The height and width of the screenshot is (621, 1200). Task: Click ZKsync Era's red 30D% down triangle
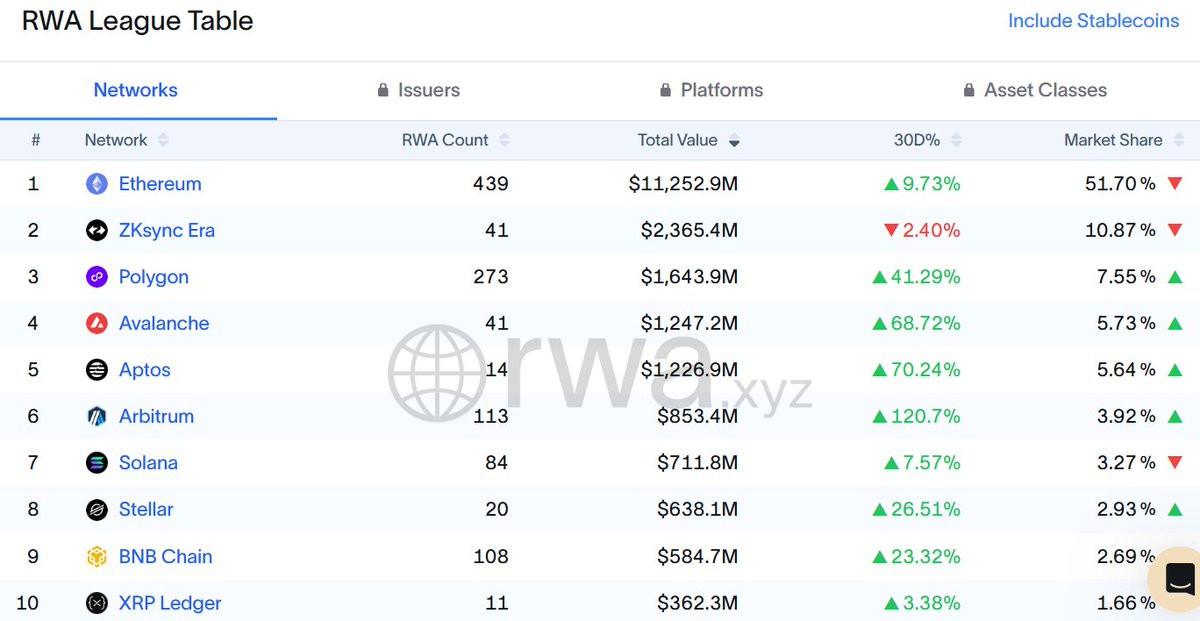pyautogui.click(x=891, y=231)
